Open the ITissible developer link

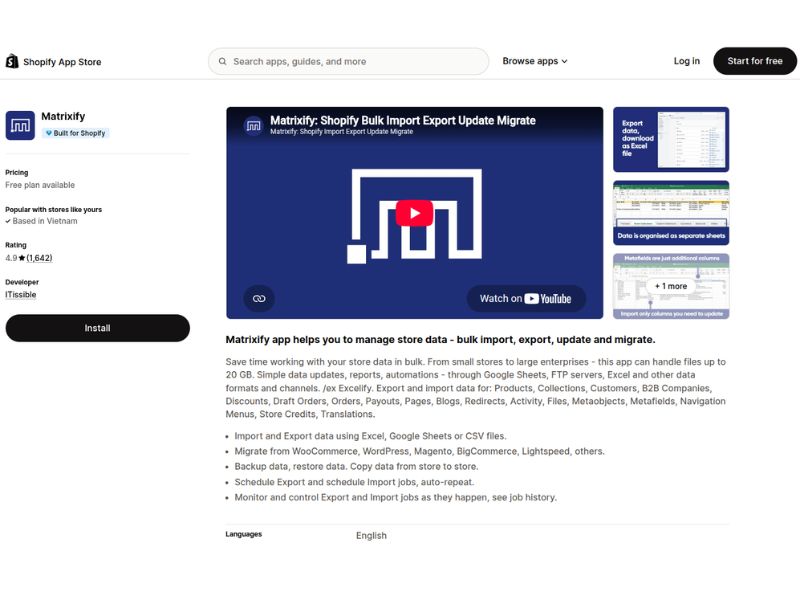click(21, 295)
